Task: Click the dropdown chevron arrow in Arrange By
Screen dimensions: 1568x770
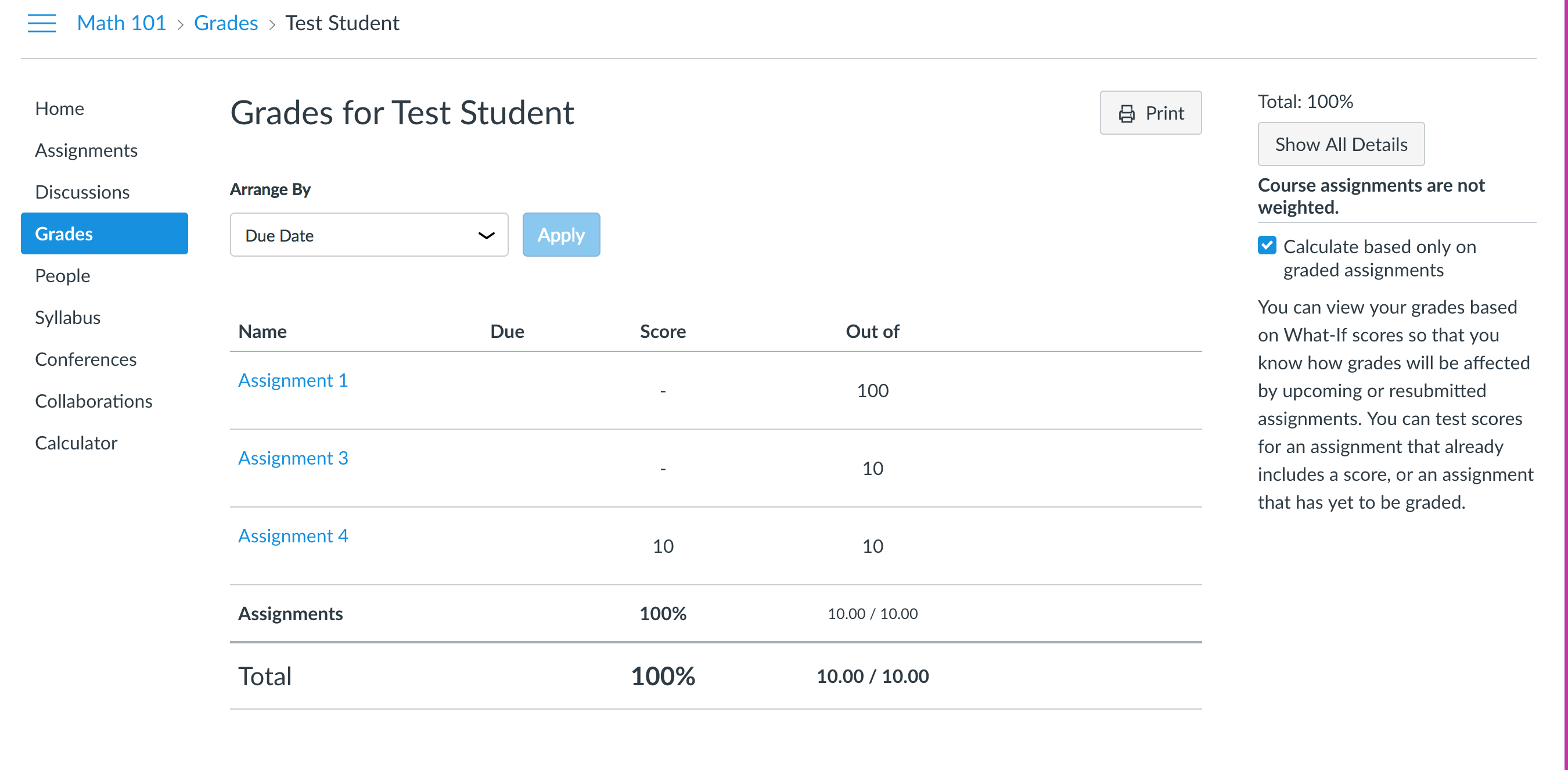Action: (485, 236)
